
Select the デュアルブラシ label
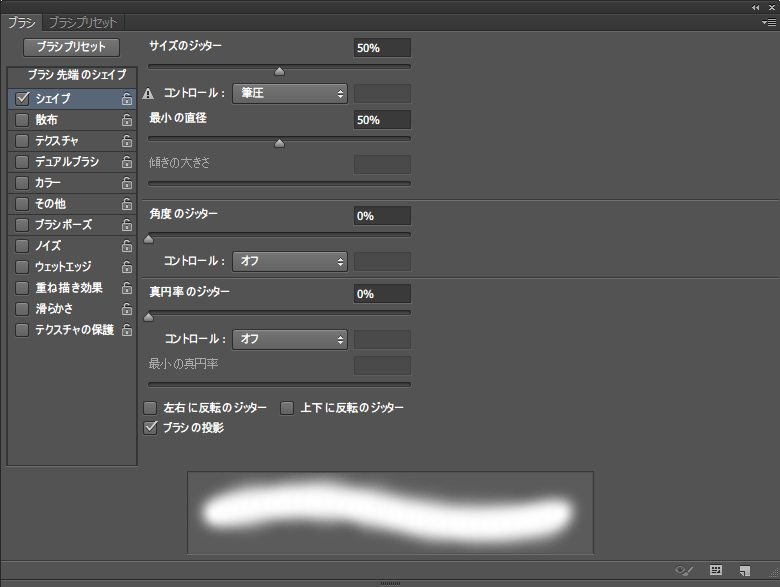67,162
